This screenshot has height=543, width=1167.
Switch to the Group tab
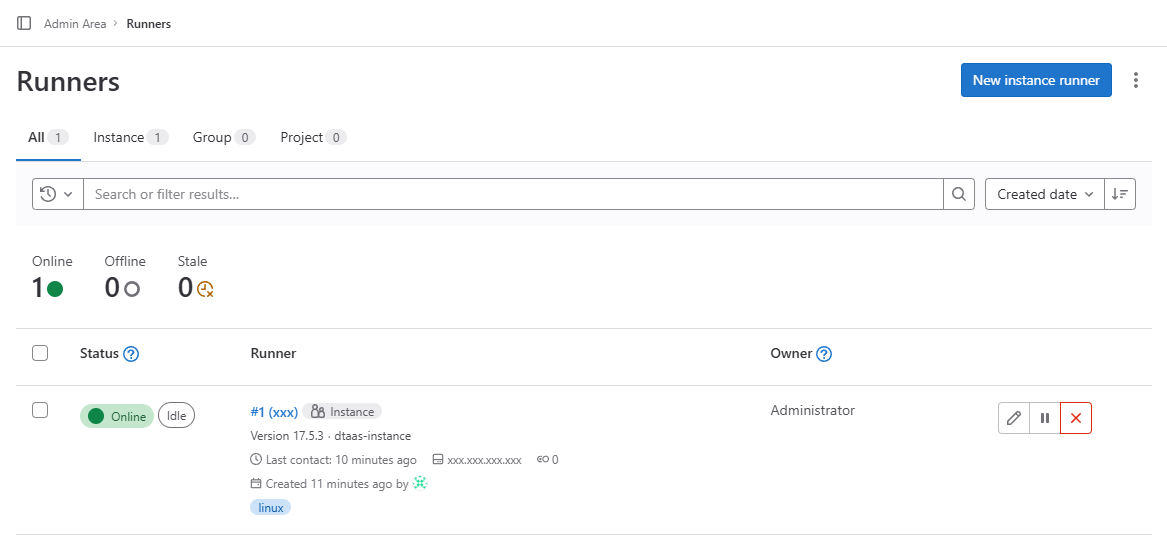coord(223,137)
